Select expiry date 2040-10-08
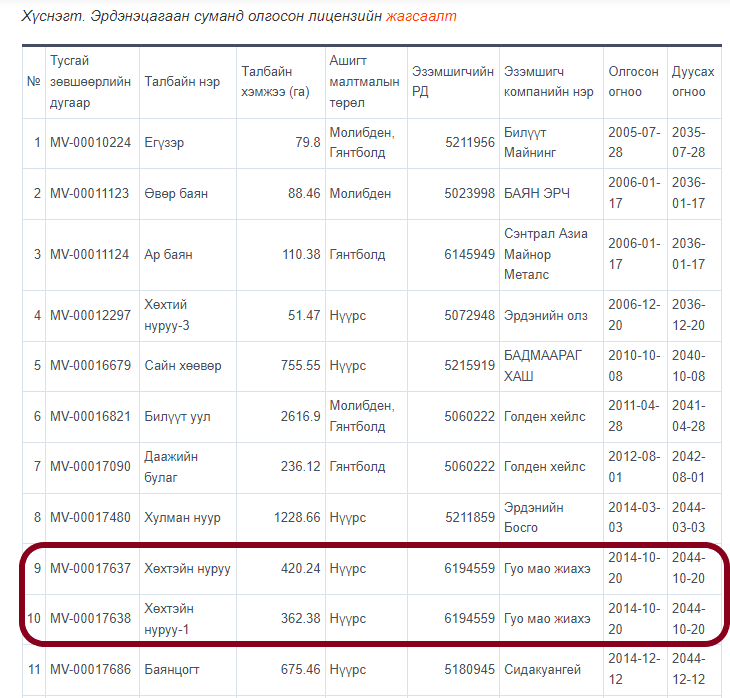 click(x=689, y=366)
